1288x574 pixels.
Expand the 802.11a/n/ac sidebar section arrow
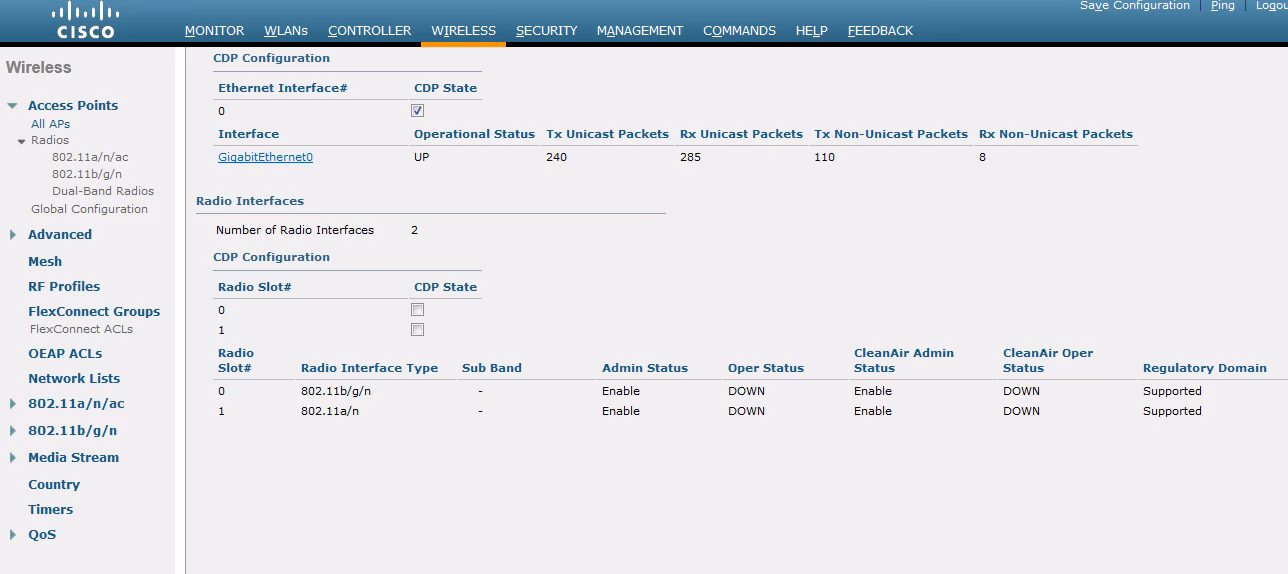pos(12,404)
